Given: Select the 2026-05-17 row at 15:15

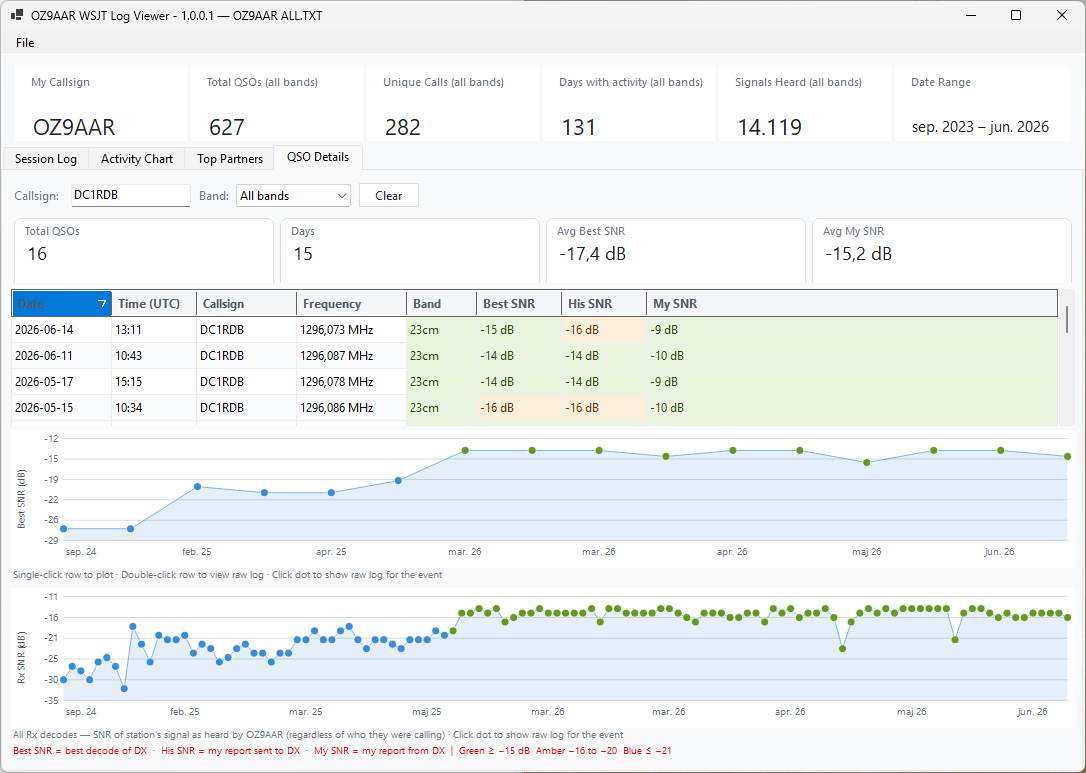Looking at the screenshot, I should click(535, 382).
